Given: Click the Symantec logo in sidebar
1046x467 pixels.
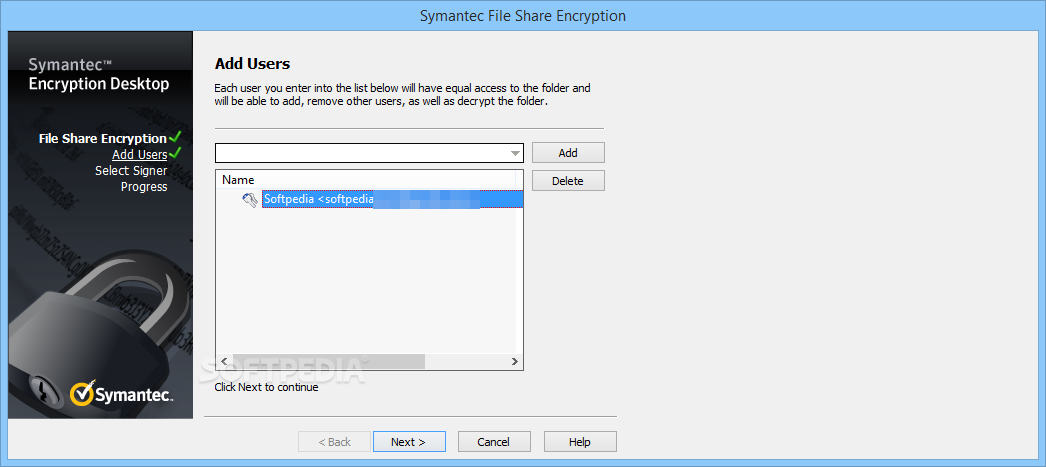Looking at the screenshot, I should tap(122, 394).
